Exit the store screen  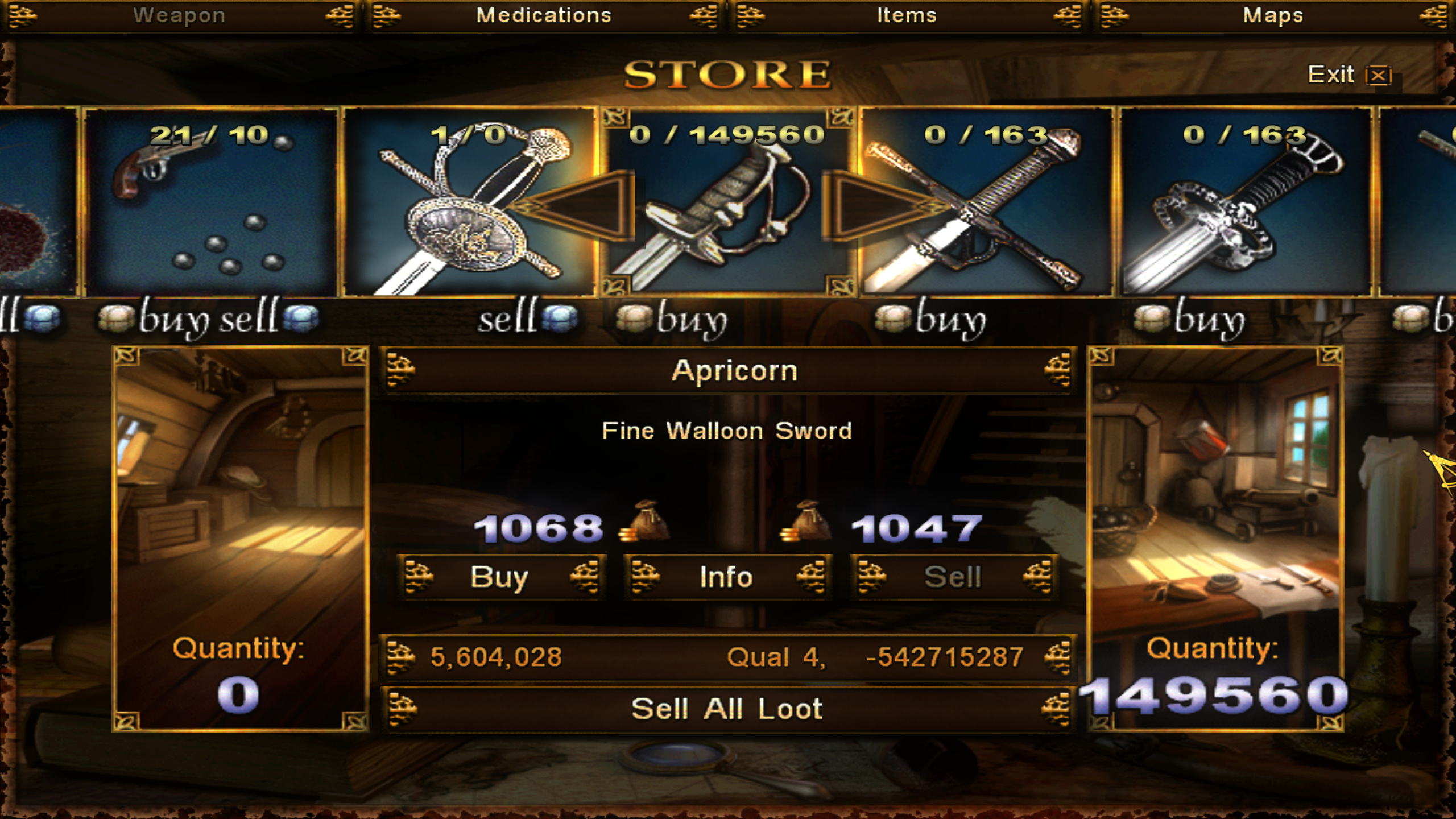pyautogui.click(x=1349, y=75)
